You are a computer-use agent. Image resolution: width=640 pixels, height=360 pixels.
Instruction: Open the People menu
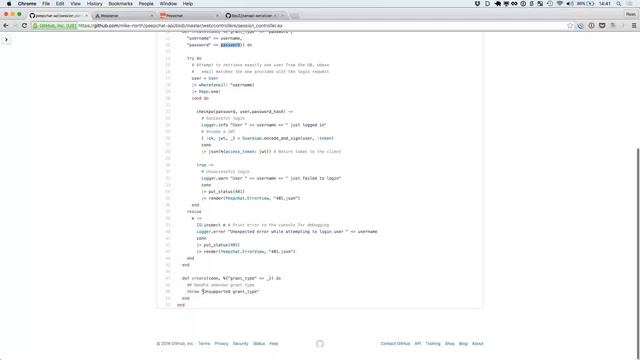(x=146, y=4)
